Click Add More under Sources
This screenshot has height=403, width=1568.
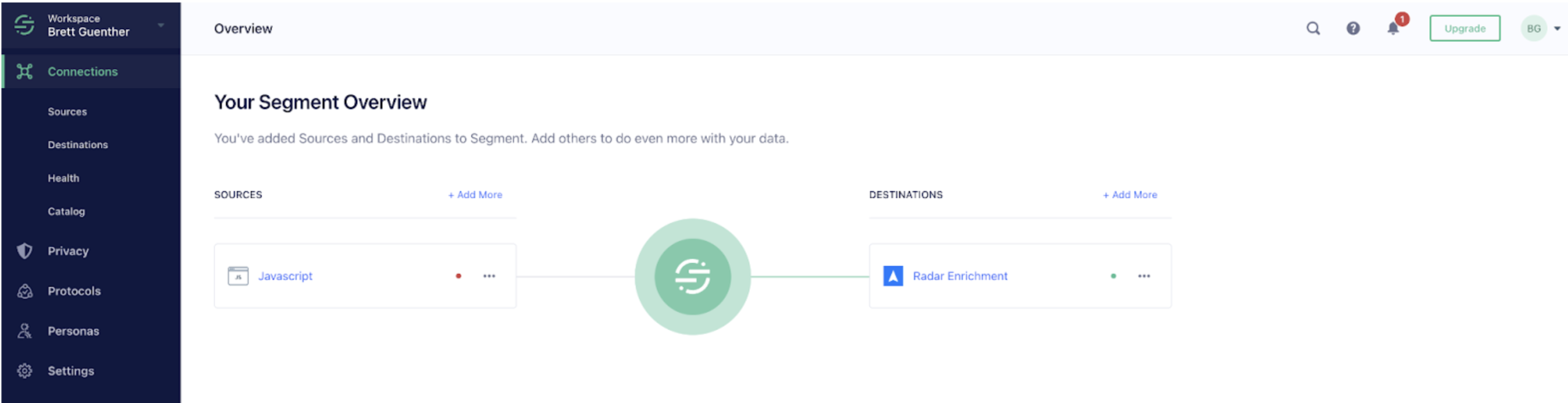[x=475, y=195]
